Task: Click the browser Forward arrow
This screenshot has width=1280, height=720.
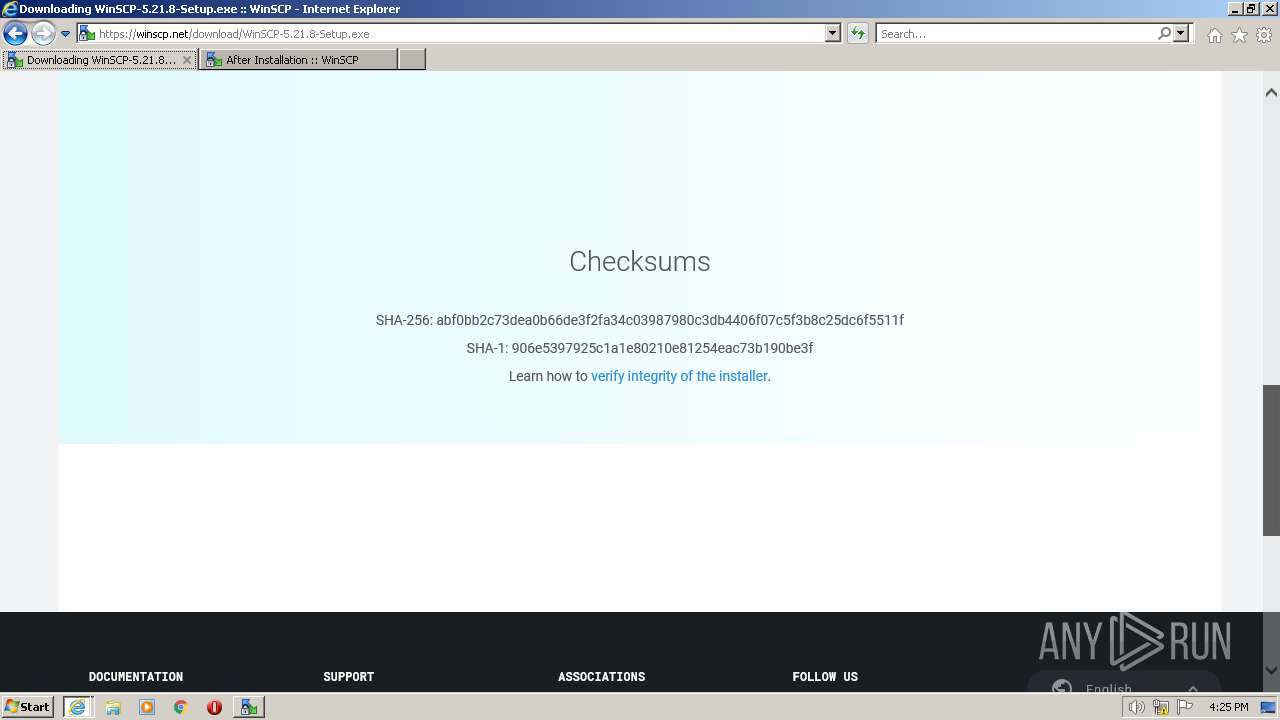Action: (x=43, y=34)
